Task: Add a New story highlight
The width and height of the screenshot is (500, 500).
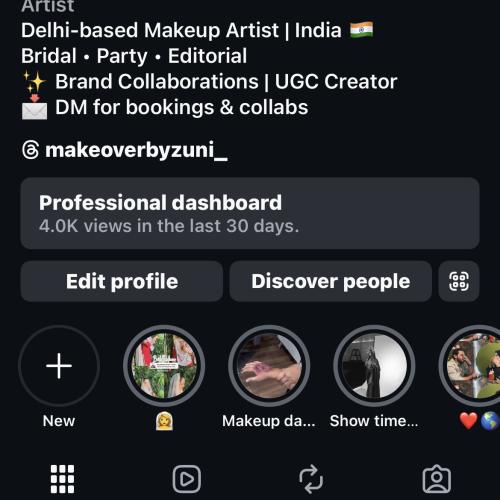Action: coord(59,366)
